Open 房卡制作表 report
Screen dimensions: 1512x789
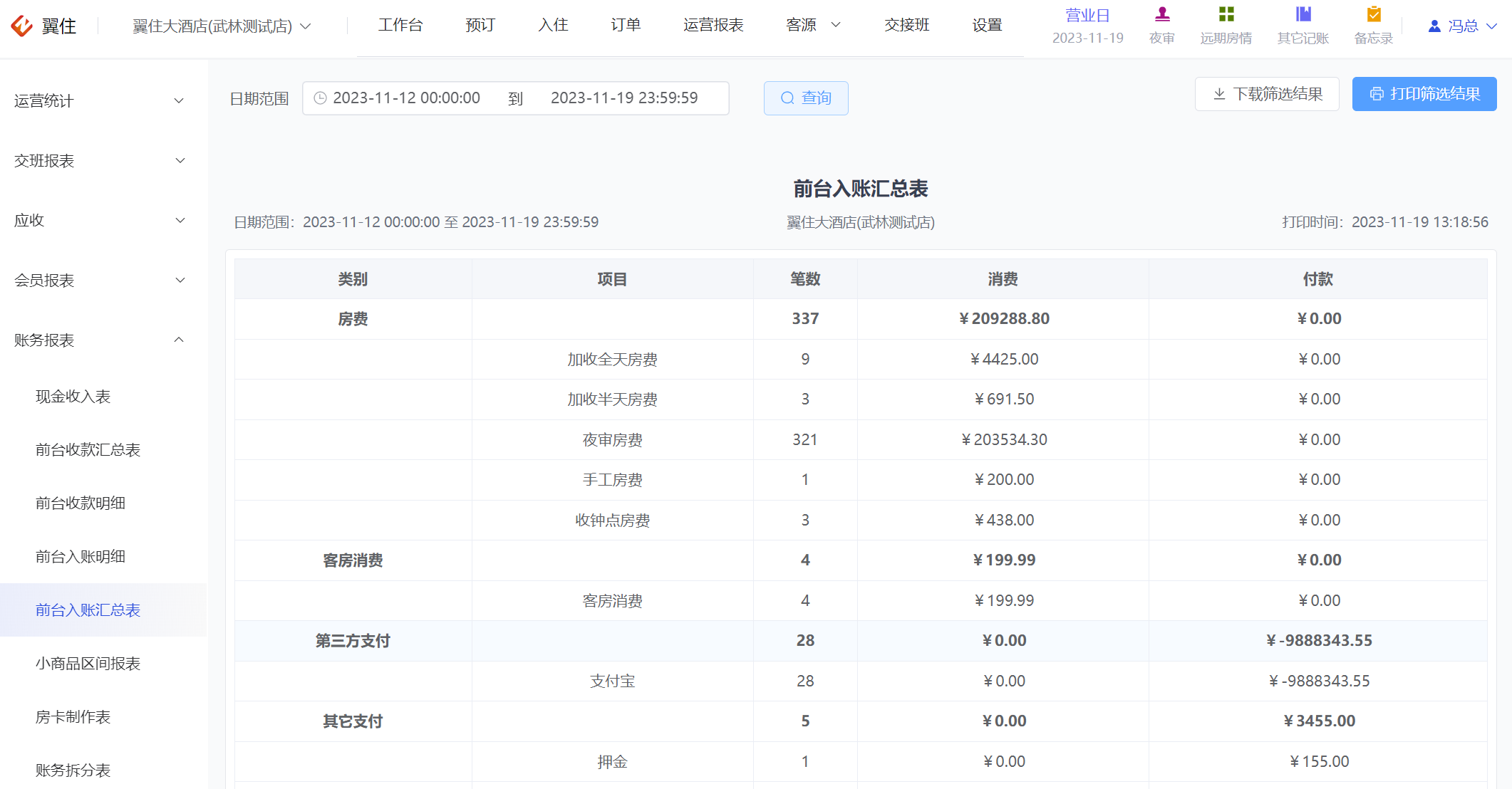point(103,717)
